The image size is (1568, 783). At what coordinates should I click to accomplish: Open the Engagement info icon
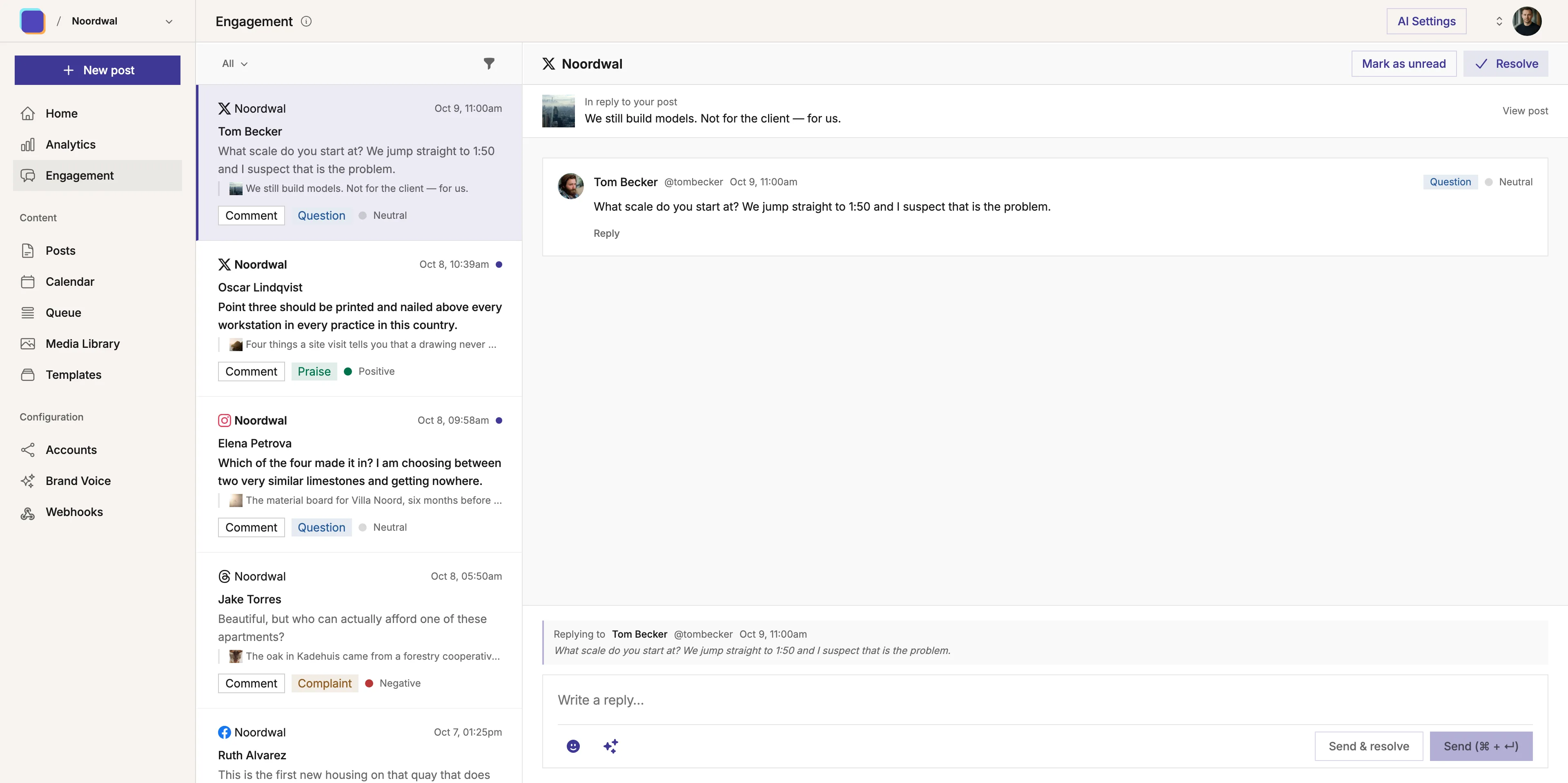pos(306,21)
